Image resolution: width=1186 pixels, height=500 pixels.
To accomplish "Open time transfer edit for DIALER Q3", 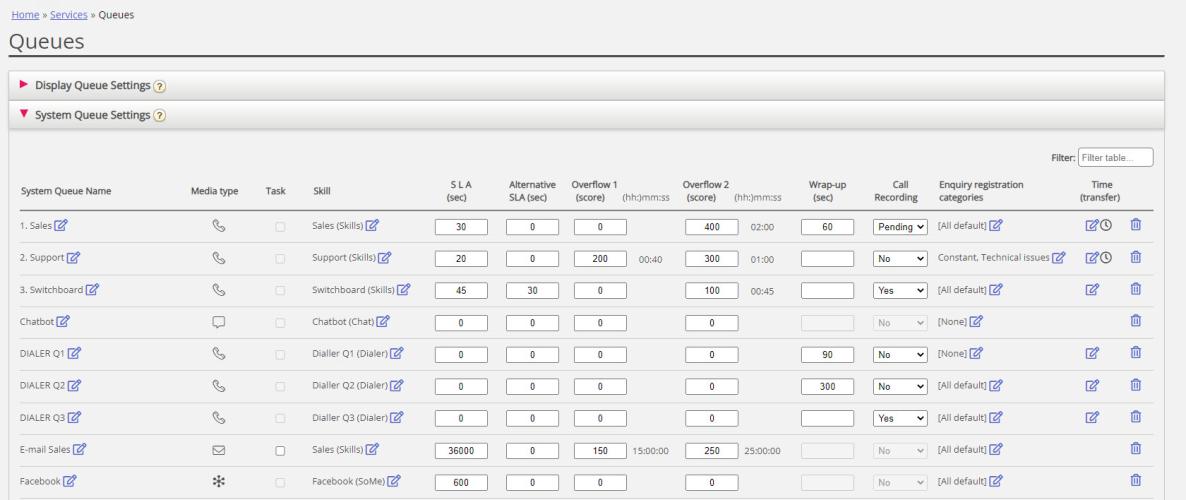I will click(1092, 418).
